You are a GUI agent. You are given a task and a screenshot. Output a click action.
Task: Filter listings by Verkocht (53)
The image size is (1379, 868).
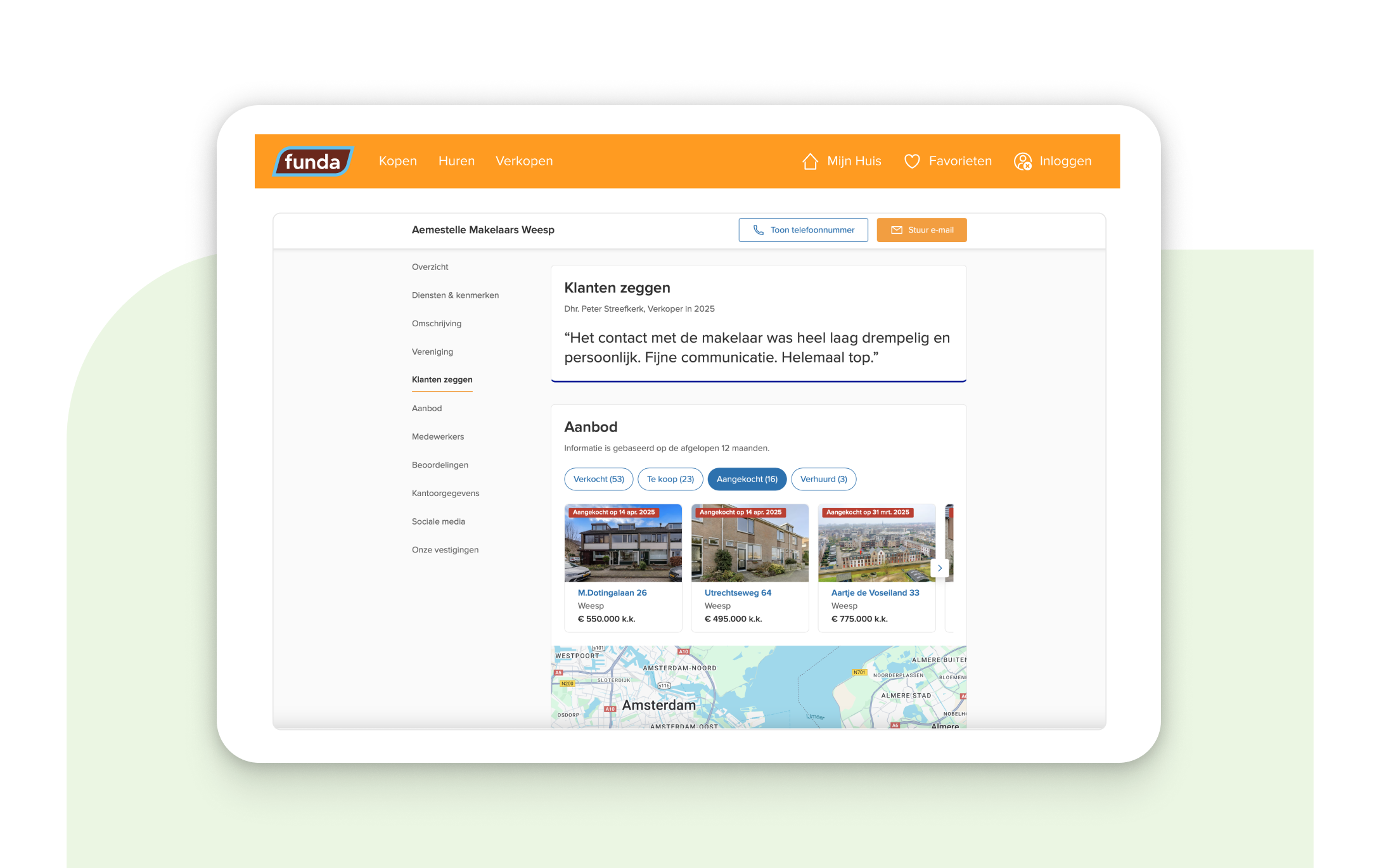599,479
